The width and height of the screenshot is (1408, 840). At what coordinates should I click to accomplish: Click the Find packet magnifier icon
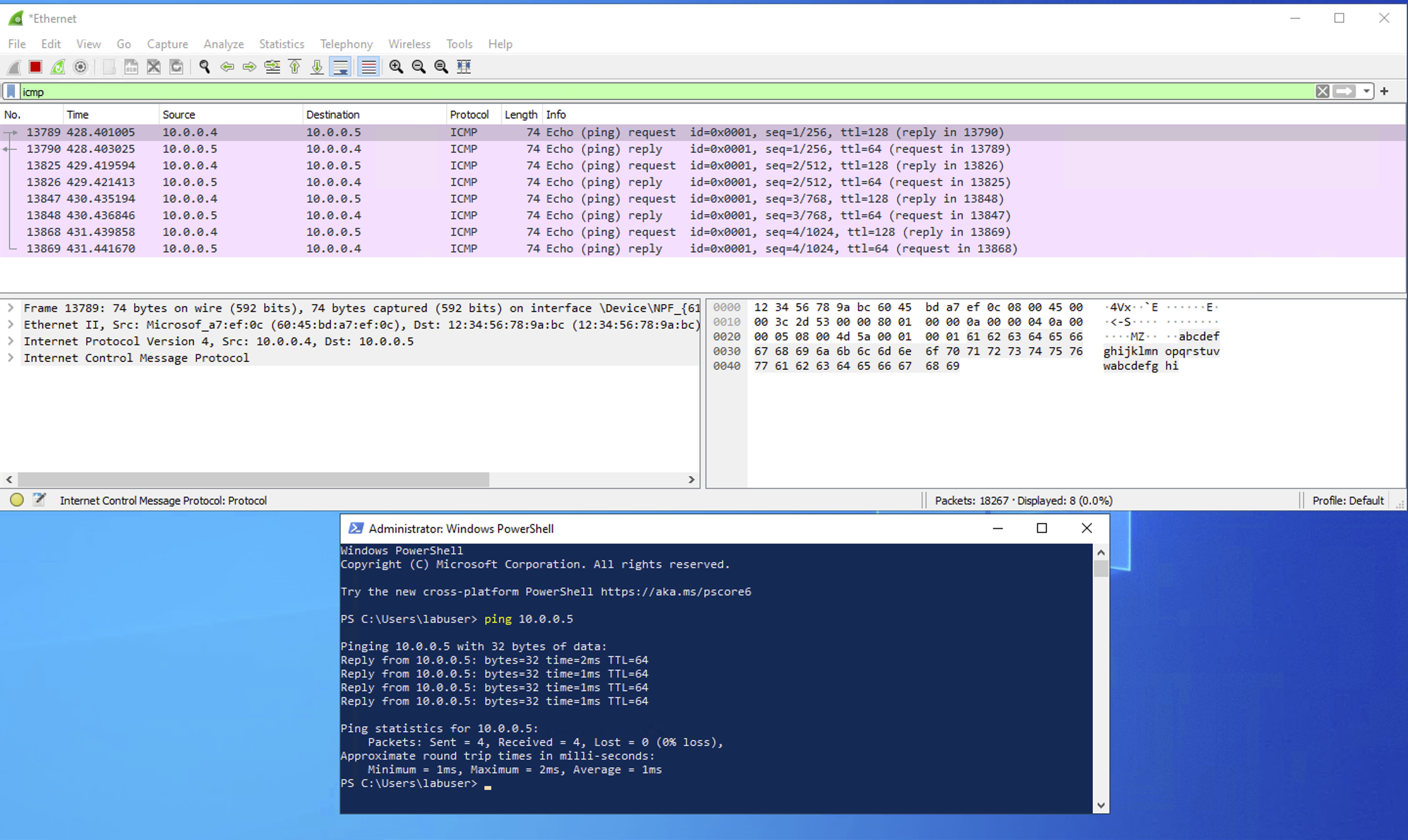[204, 67]
